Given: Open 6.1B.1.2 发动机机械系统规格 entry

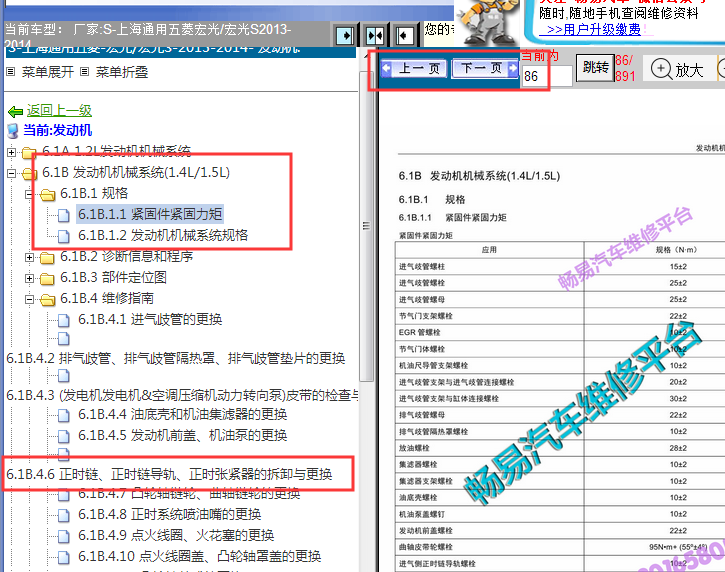Looking at the screenshot, I should tap(163, 235).
